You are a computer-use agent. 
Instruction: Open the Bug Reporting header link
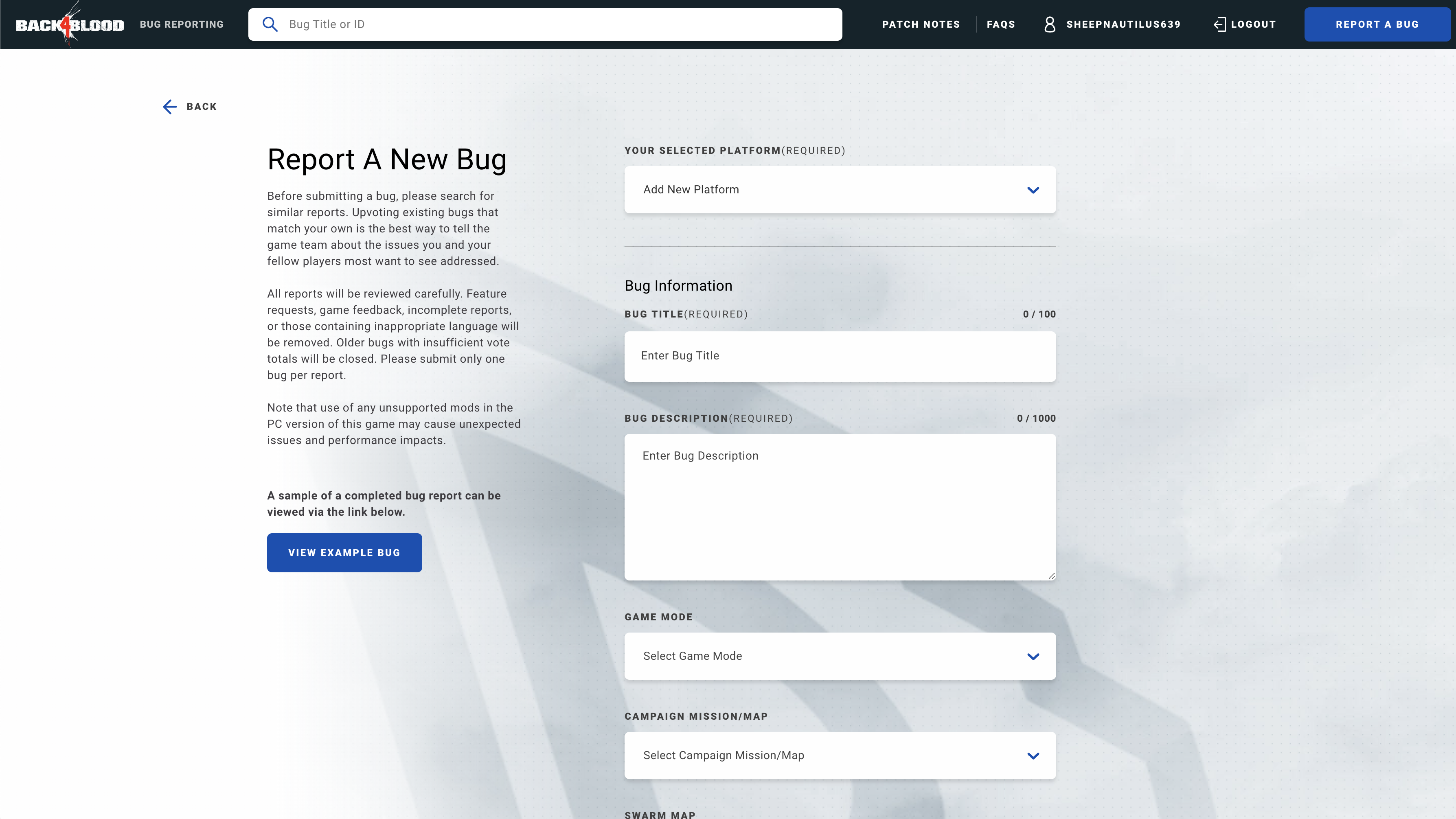coord(182,24)
